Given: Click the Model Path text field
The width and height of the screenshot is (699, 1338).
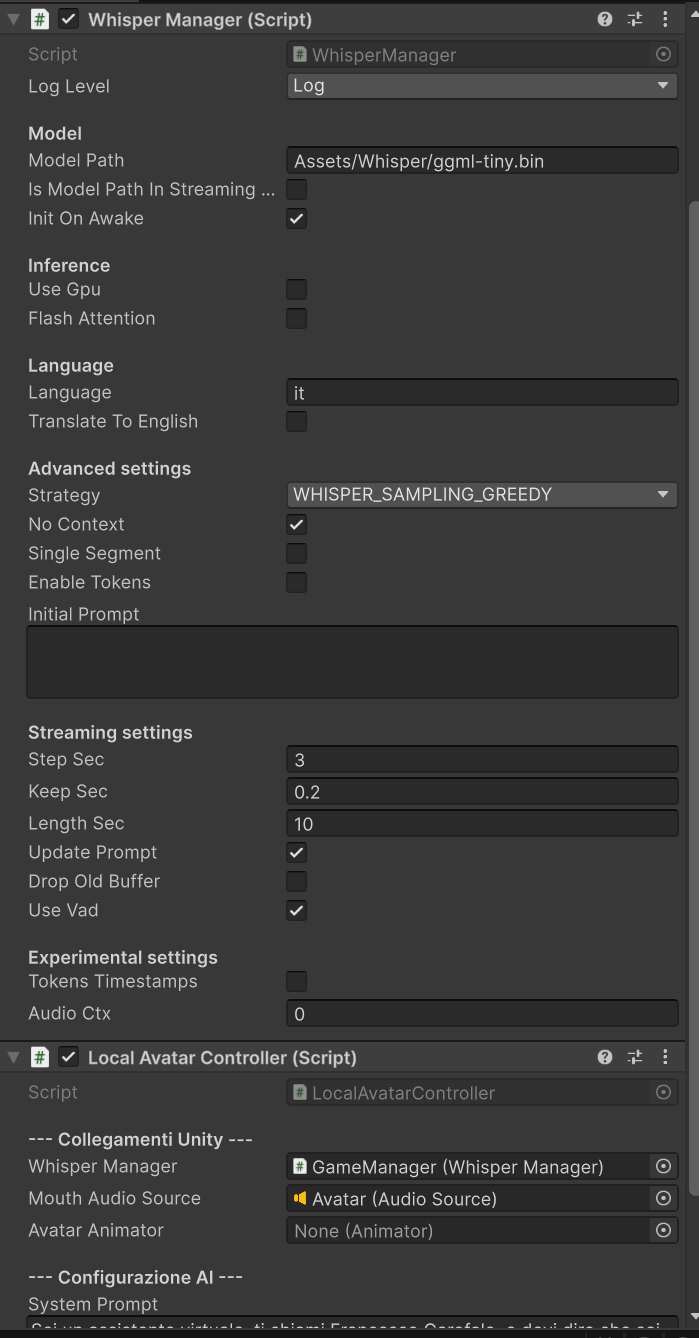Looking at the screenshot, I should click(481, 161).
